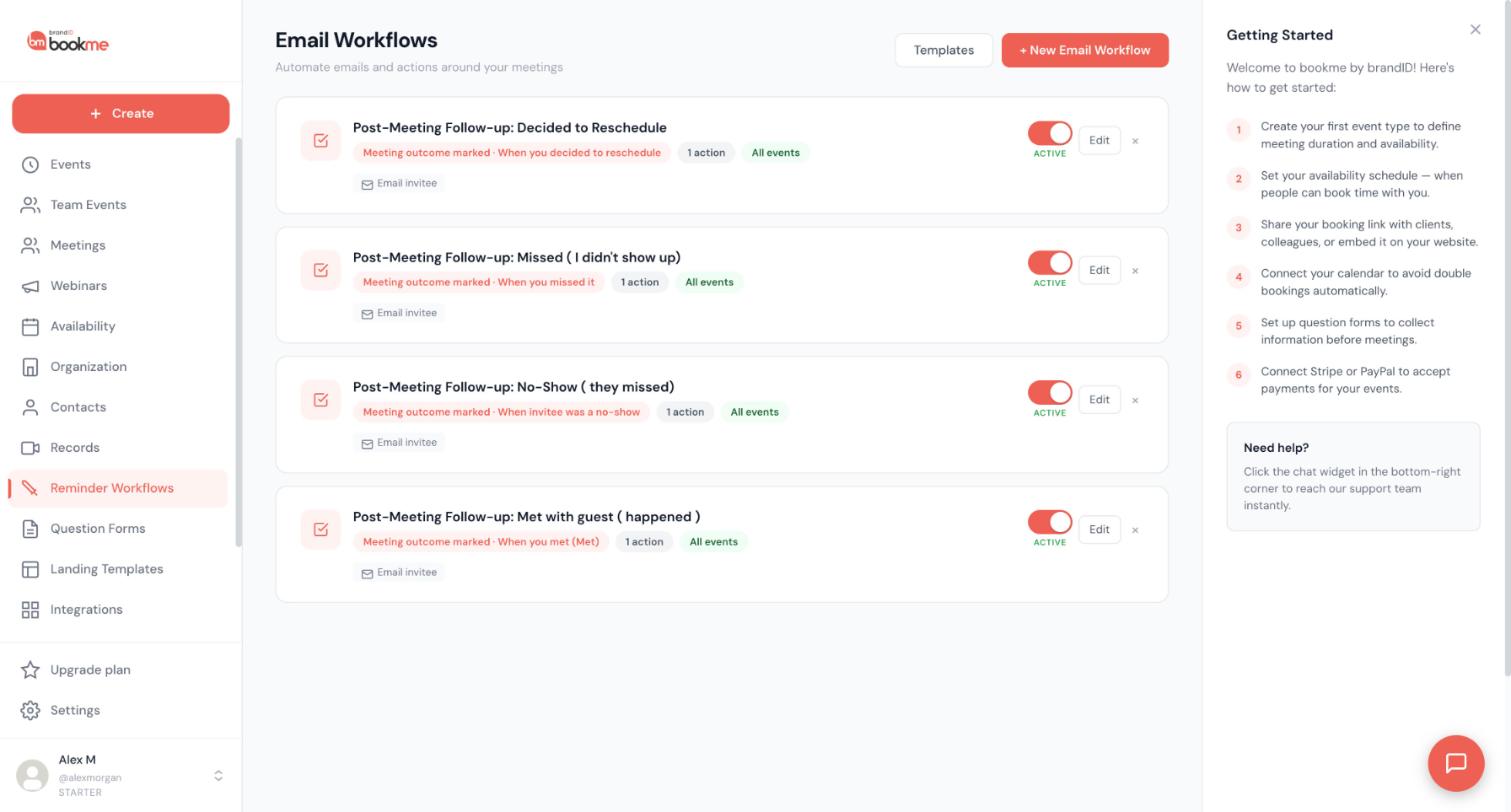Switch off the No-Show workflow toggle

coord(1050,392)
